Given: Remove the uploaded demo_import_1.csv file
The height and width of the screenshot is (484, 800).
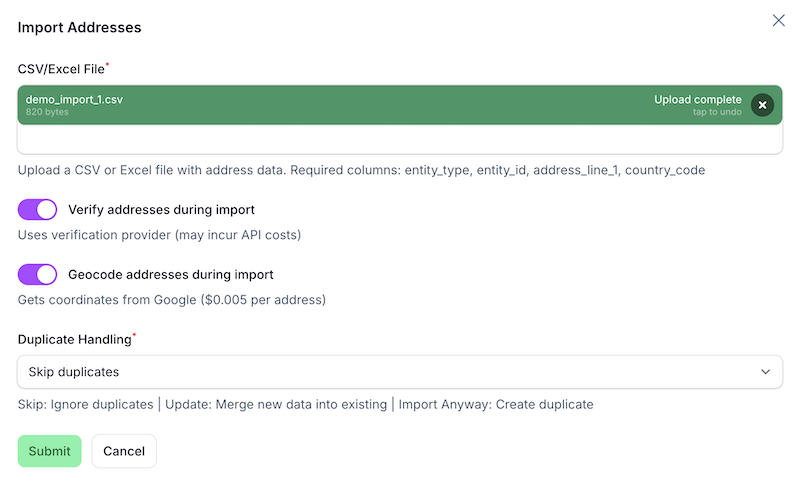Looking at the screenshot, I should (x=762, y=105).
